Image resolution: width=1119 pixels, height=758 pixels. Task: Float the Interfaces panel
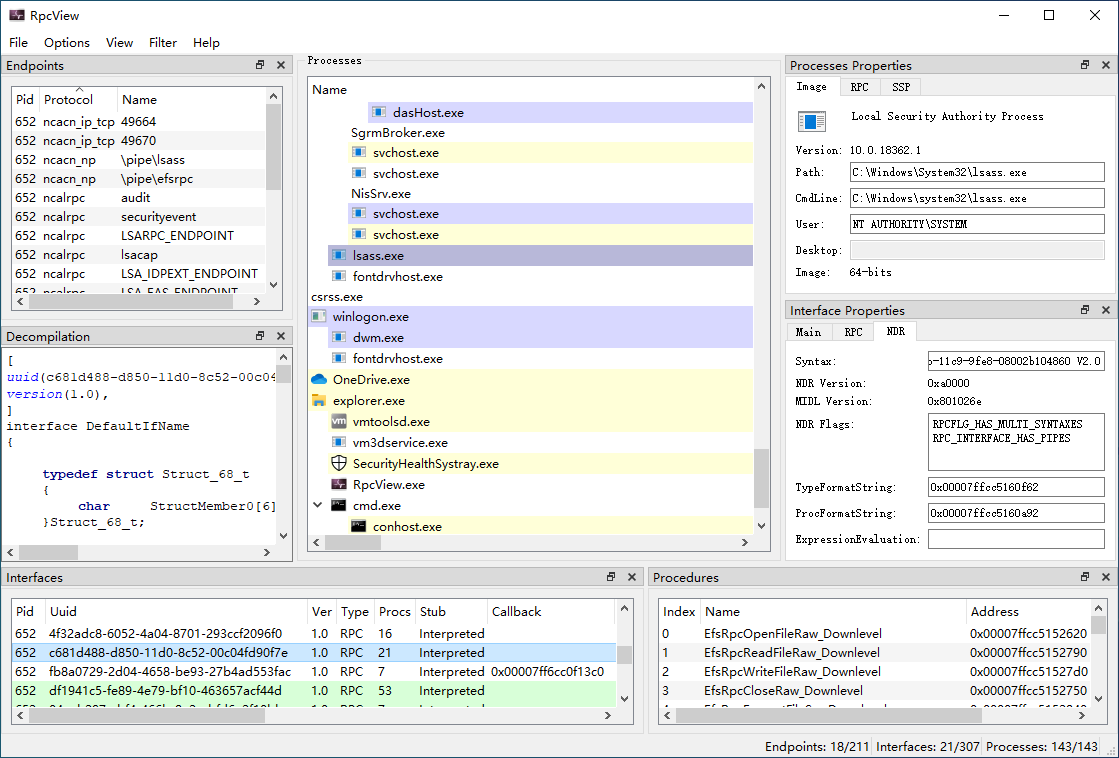click(611, 577)
